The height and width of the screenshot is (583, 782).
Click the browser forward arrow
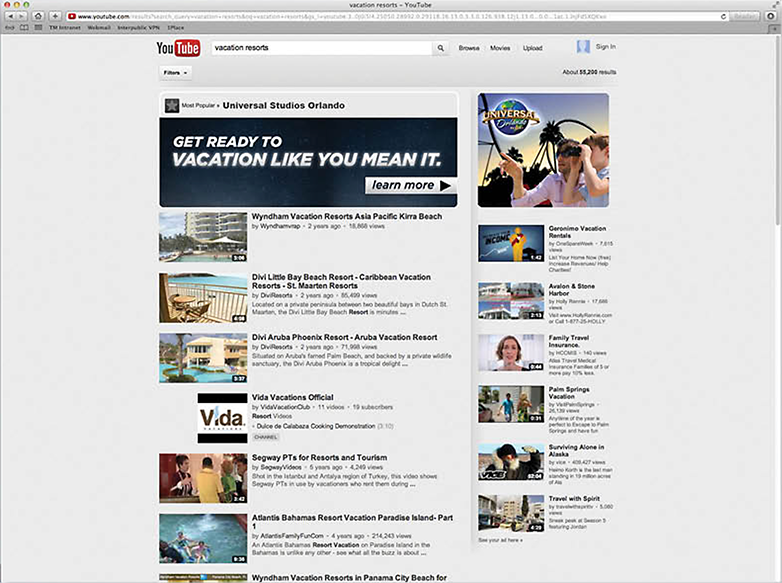click(23, 17)
